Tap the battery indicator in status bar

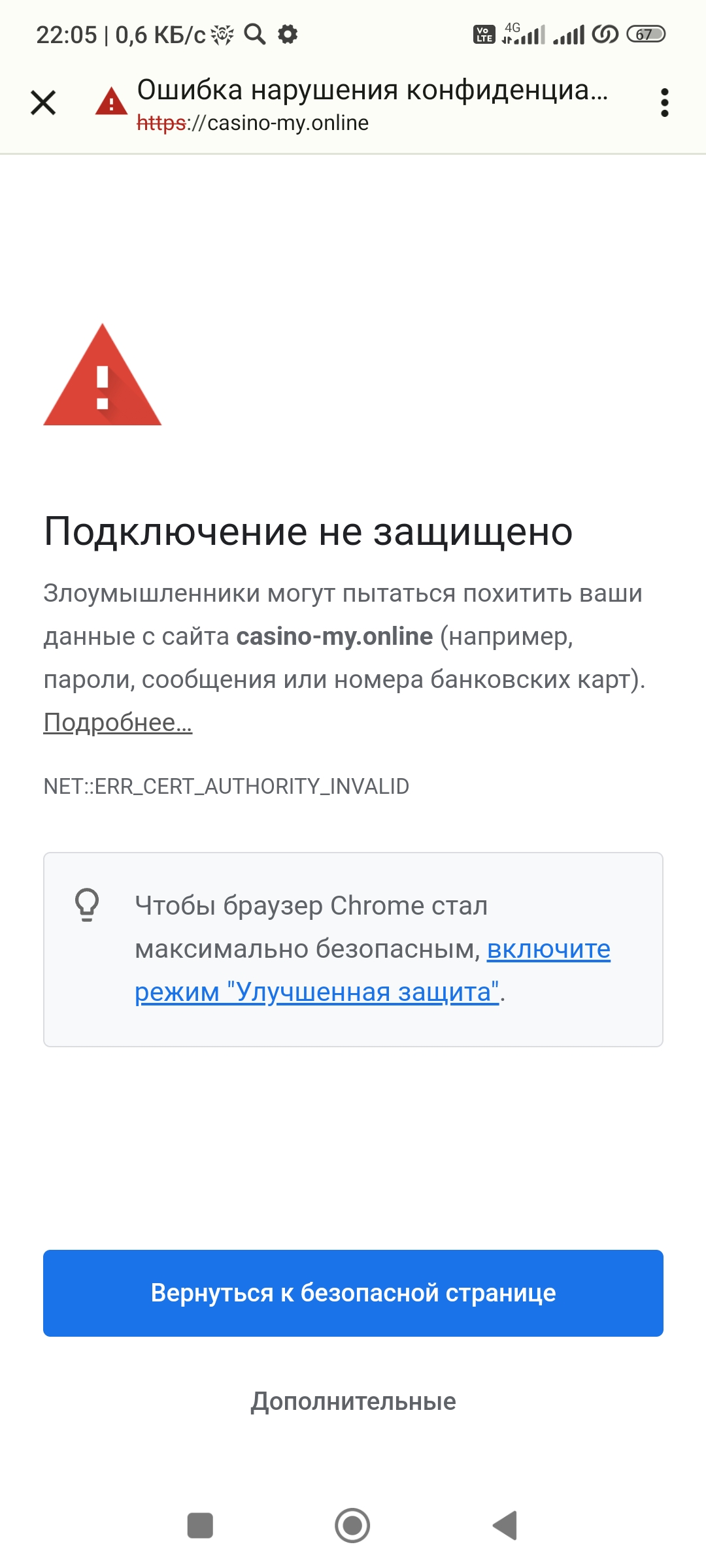coord(645,34)
